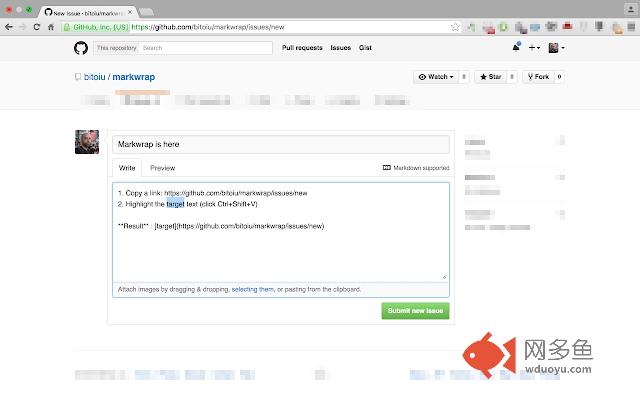Click the user avatar next to issue title

tap(87, 142)
